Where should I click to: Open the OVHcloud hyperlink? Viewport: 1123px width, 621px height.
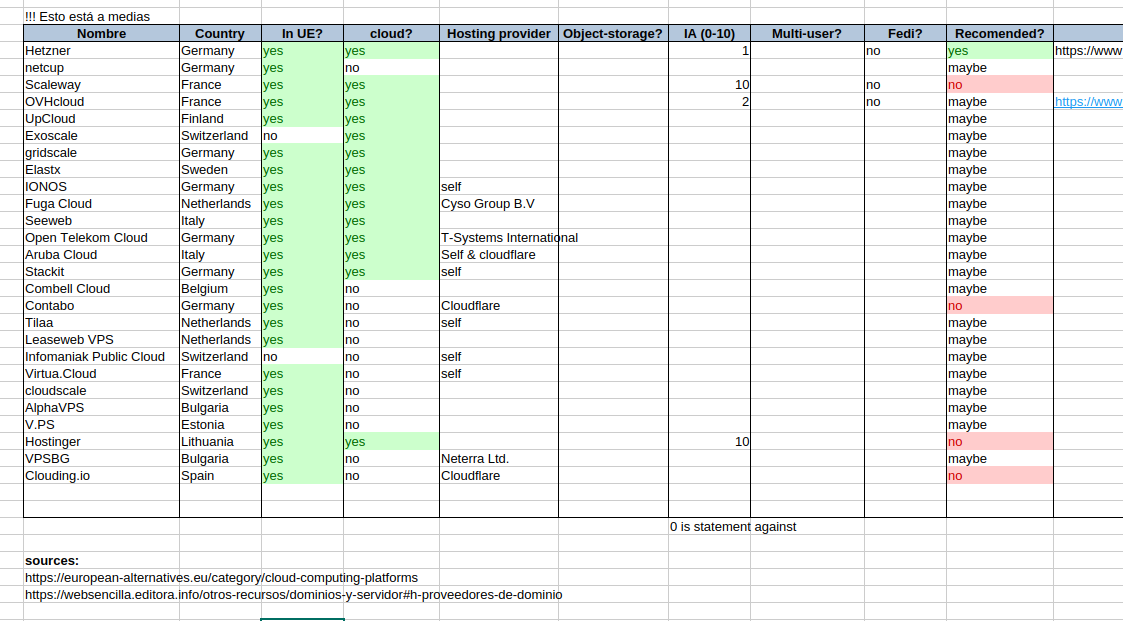coord(1088,102)
